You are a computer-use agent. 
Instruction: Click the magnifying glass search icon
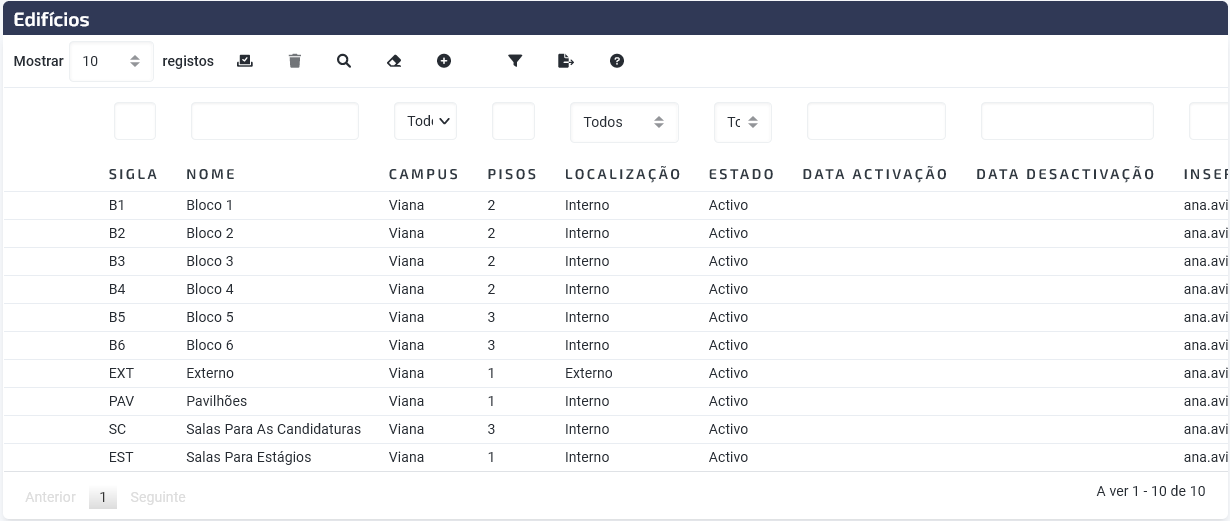[344, 61]
